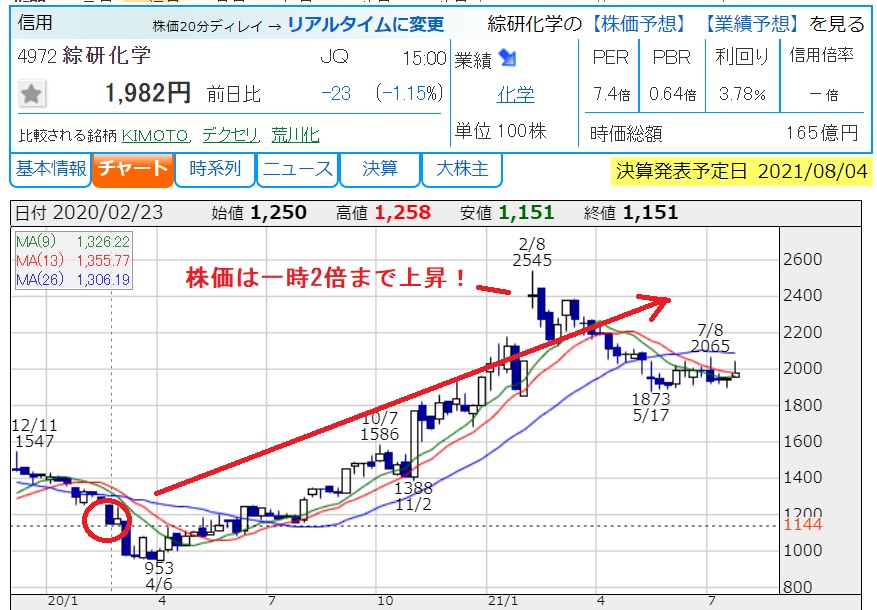The width and height of the screenshot is (877, 610).
Task: Click the 1144 price marker on axis
Action: pos(803,524)
